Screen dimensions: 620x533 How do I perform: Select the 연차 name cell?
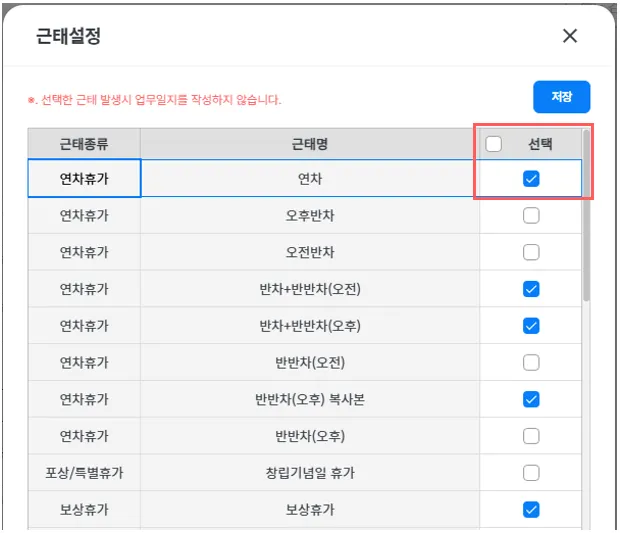(310, 179)
